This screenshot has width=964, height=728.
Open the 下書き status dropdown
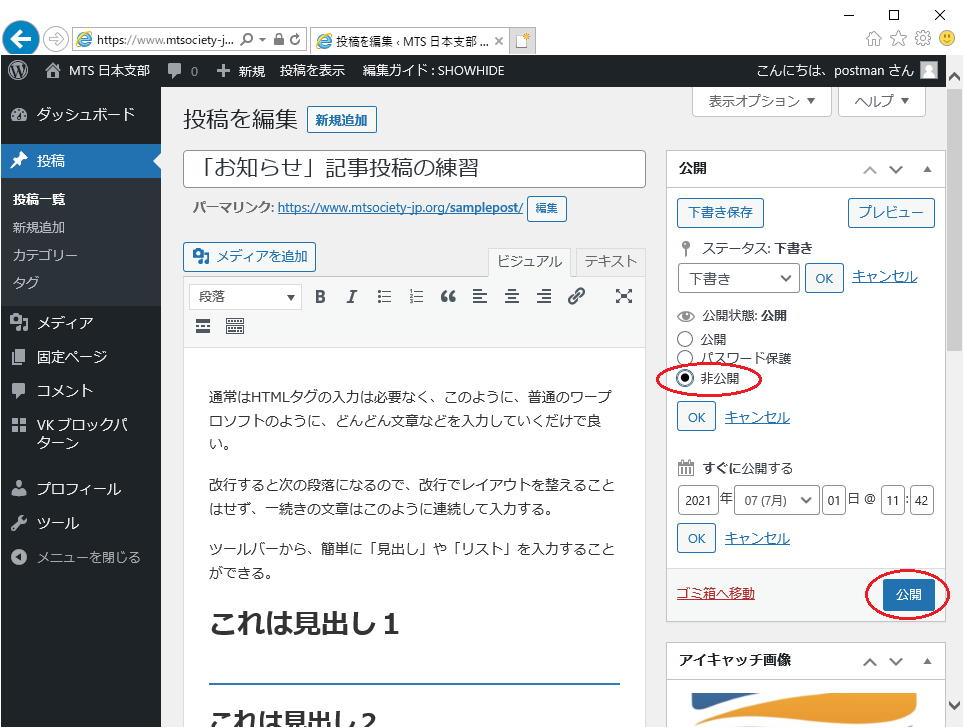[x=738, y=278]
